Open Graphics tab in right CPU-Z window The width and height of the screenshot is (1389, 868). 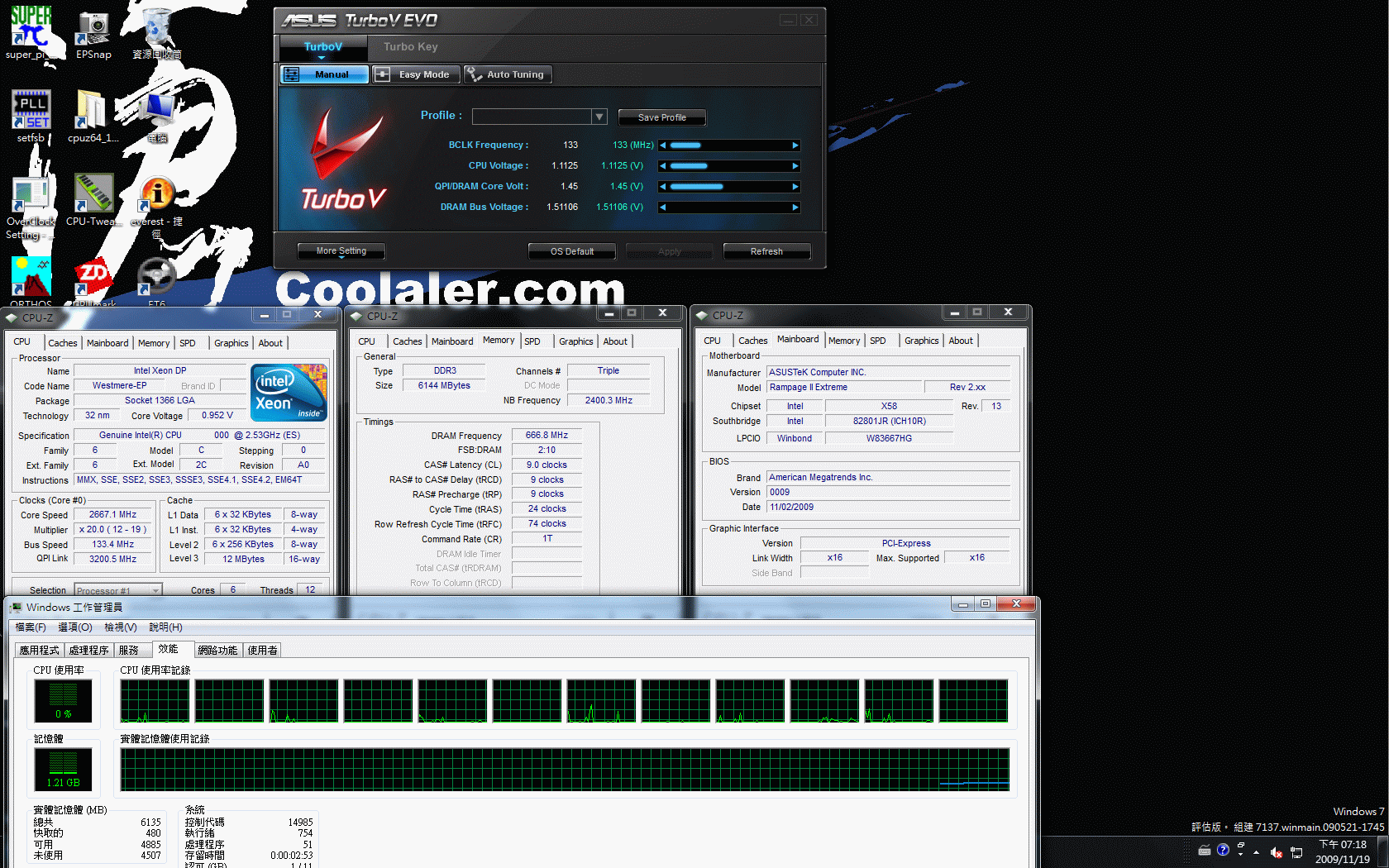click(x=921, y=341)
